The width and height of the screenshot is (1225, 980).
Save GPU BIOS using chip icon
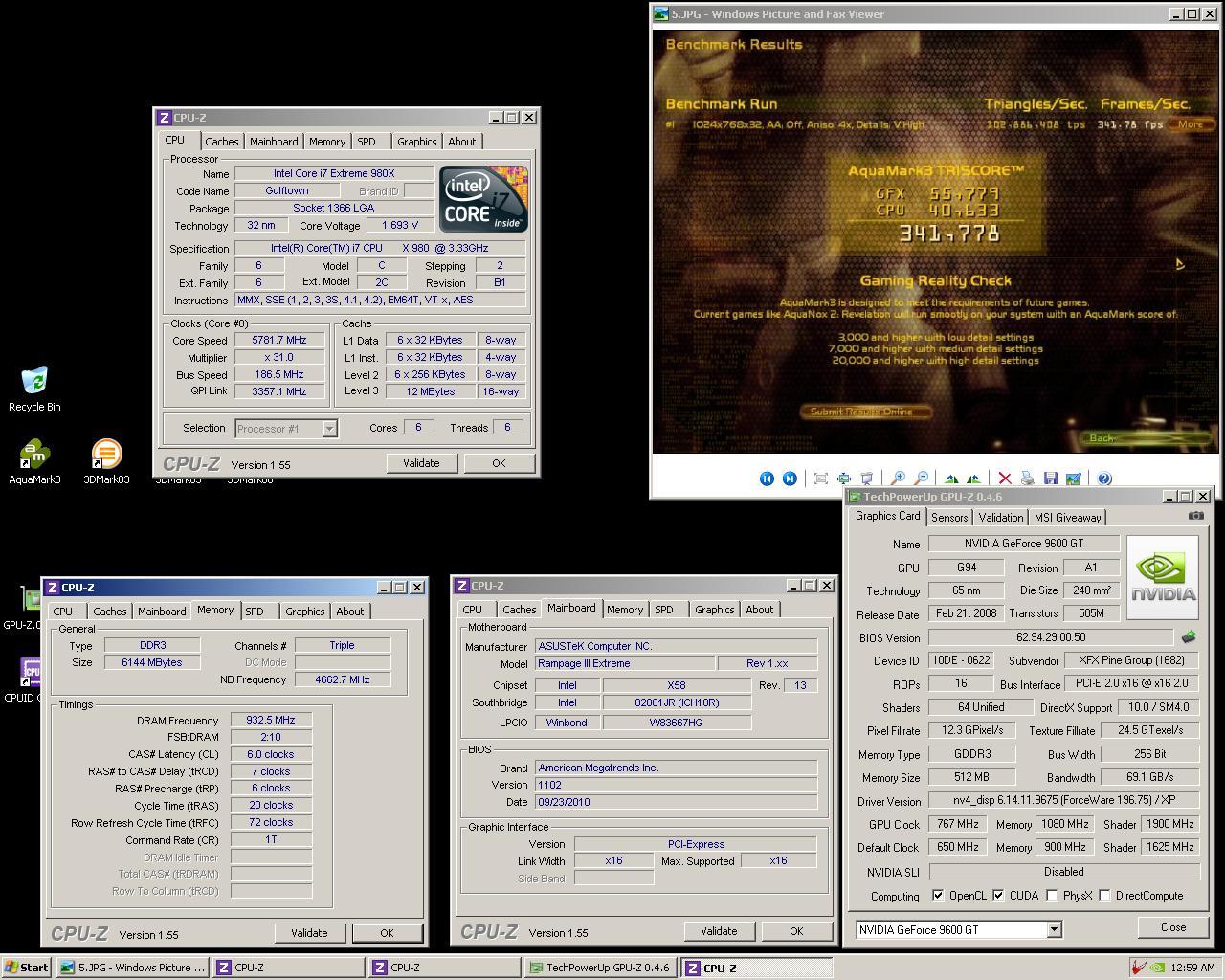[x=1189, y=636]
